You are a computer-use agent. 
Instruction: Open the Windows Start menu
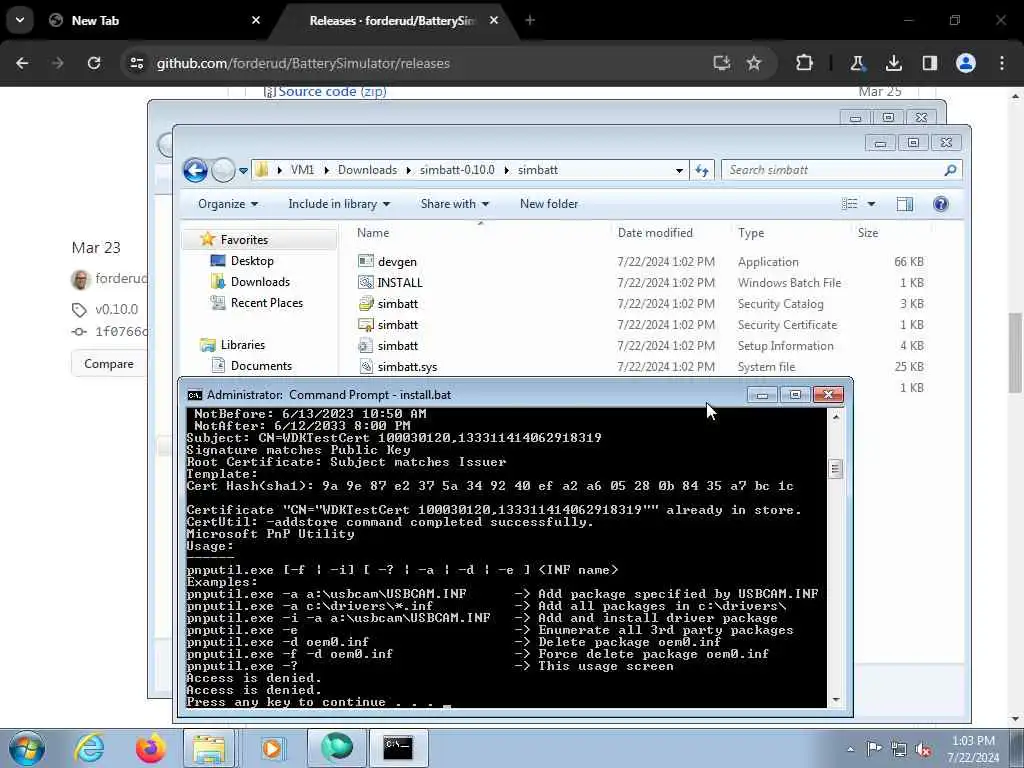(x=27, y=748)
